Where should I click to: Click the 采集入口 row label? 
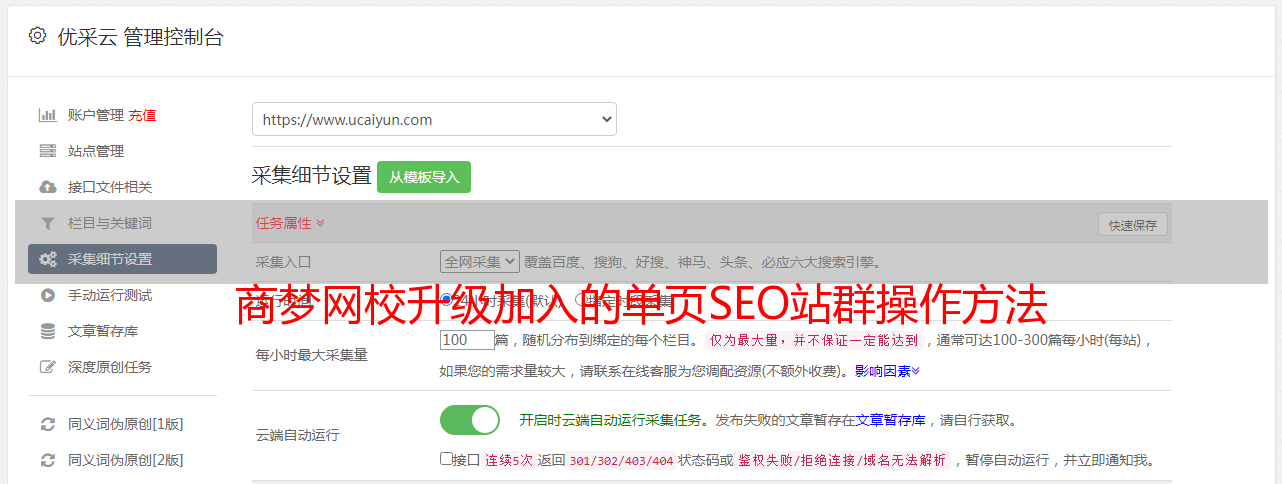click(x=284, y=262)
